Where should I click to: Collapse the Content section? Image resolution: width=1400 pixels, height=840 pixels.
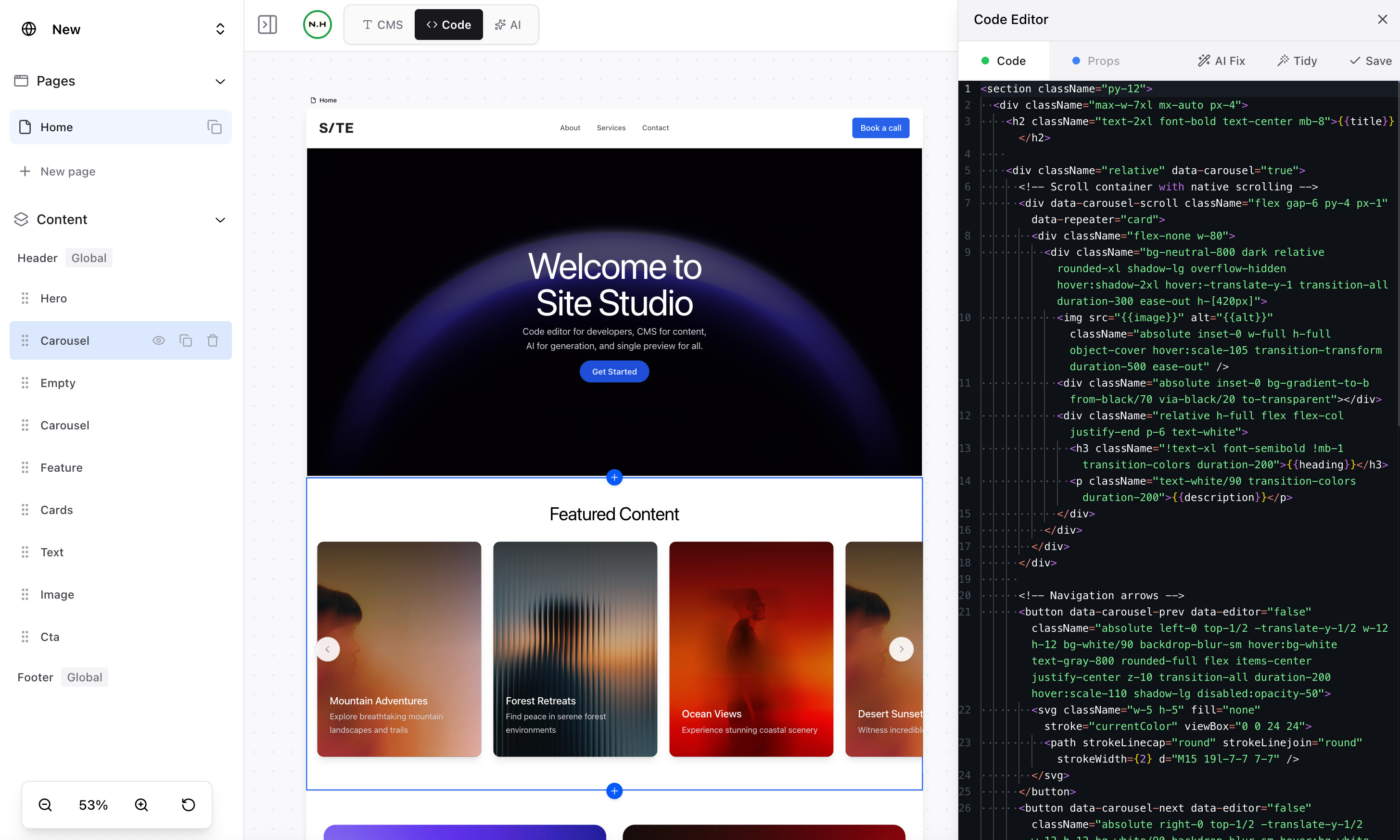[x=220, y=220]
